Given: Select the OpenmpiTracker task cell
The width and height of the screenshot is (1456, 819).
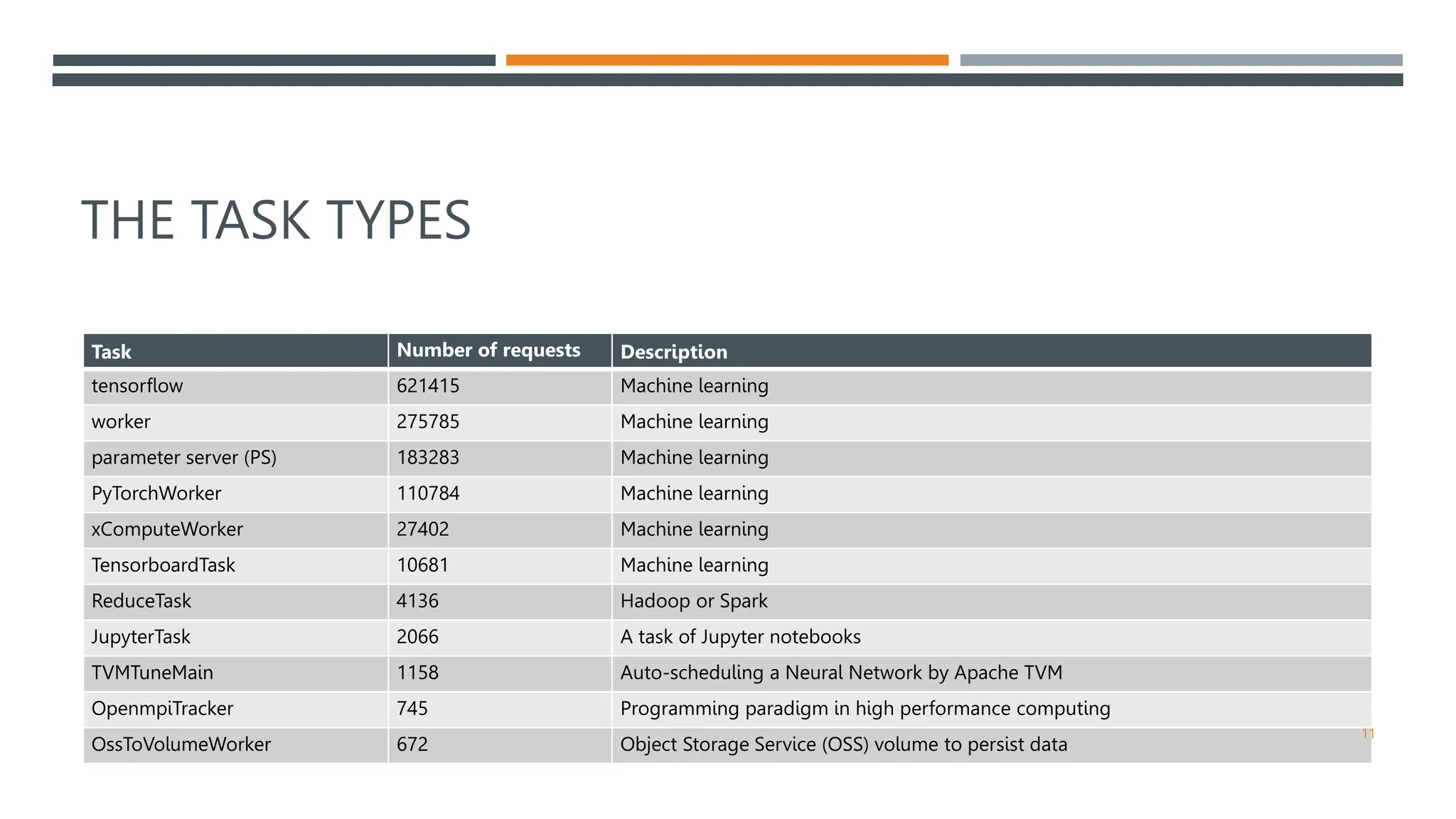Looking at the screenshot, I should click(162, 709).
